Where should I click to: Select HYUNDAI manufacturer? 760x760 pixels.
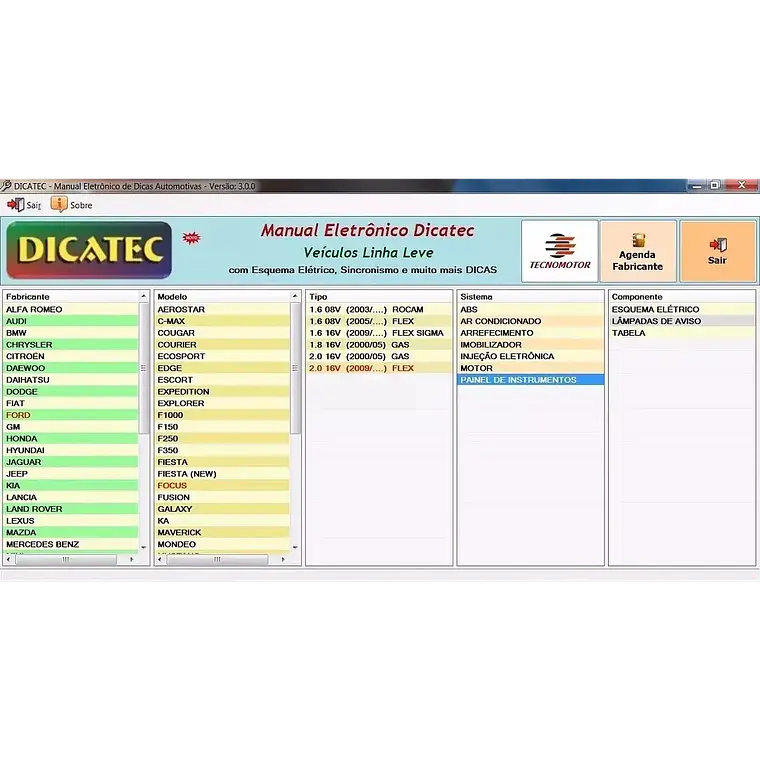(x=71, y=450)
